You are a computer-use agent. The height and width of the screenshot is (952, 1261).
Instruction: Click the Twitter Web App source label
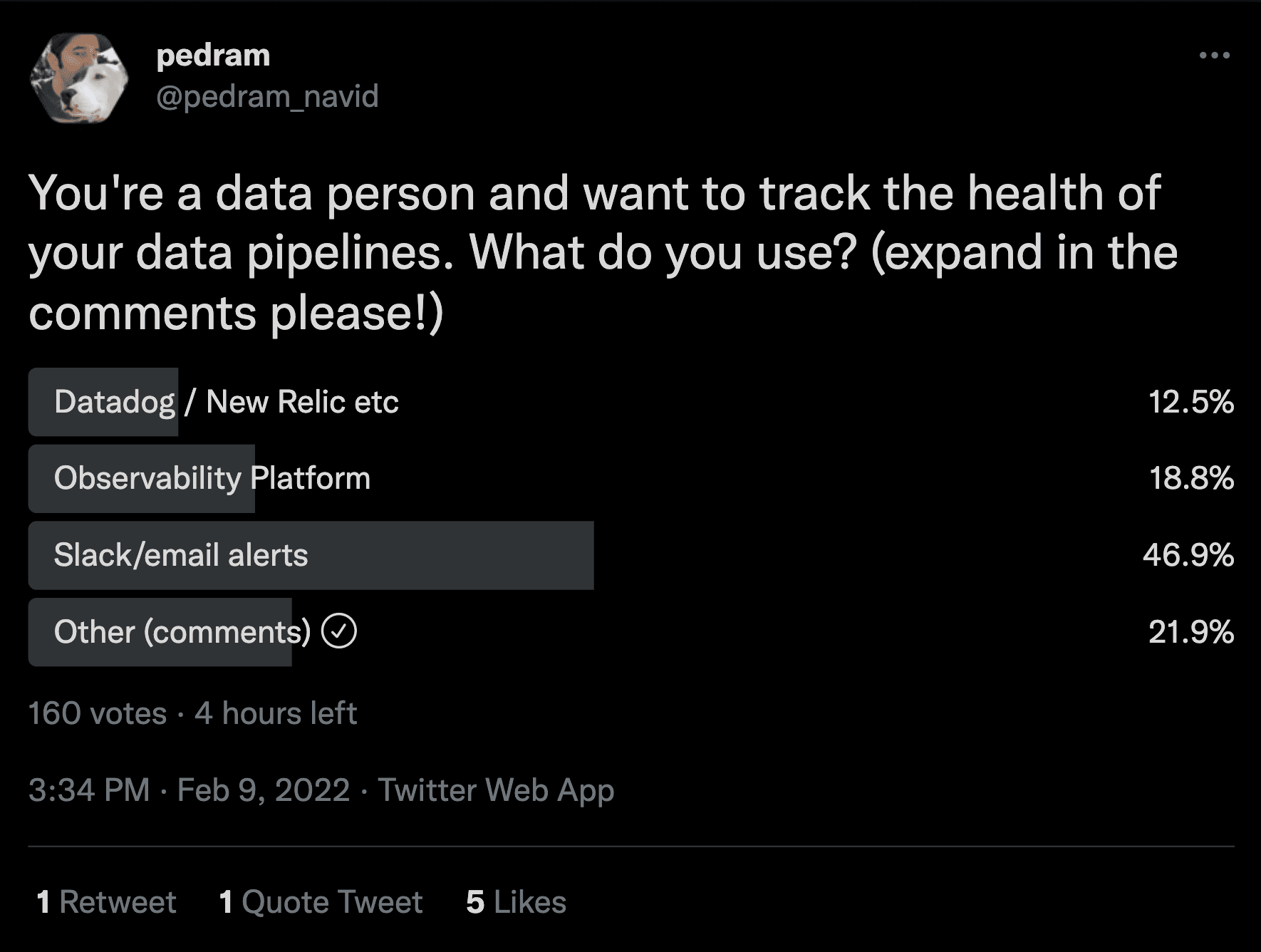tap(496, 790)
